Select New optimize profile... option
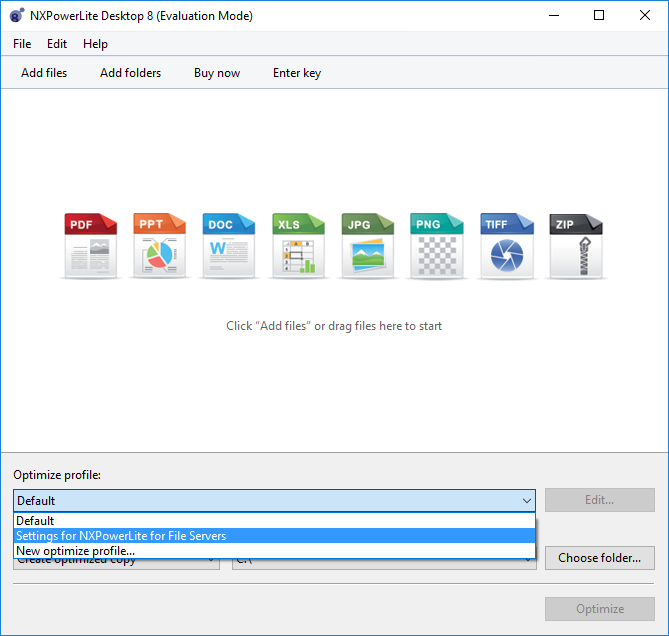Screen dimensions: 669x636 coord(274,550)
